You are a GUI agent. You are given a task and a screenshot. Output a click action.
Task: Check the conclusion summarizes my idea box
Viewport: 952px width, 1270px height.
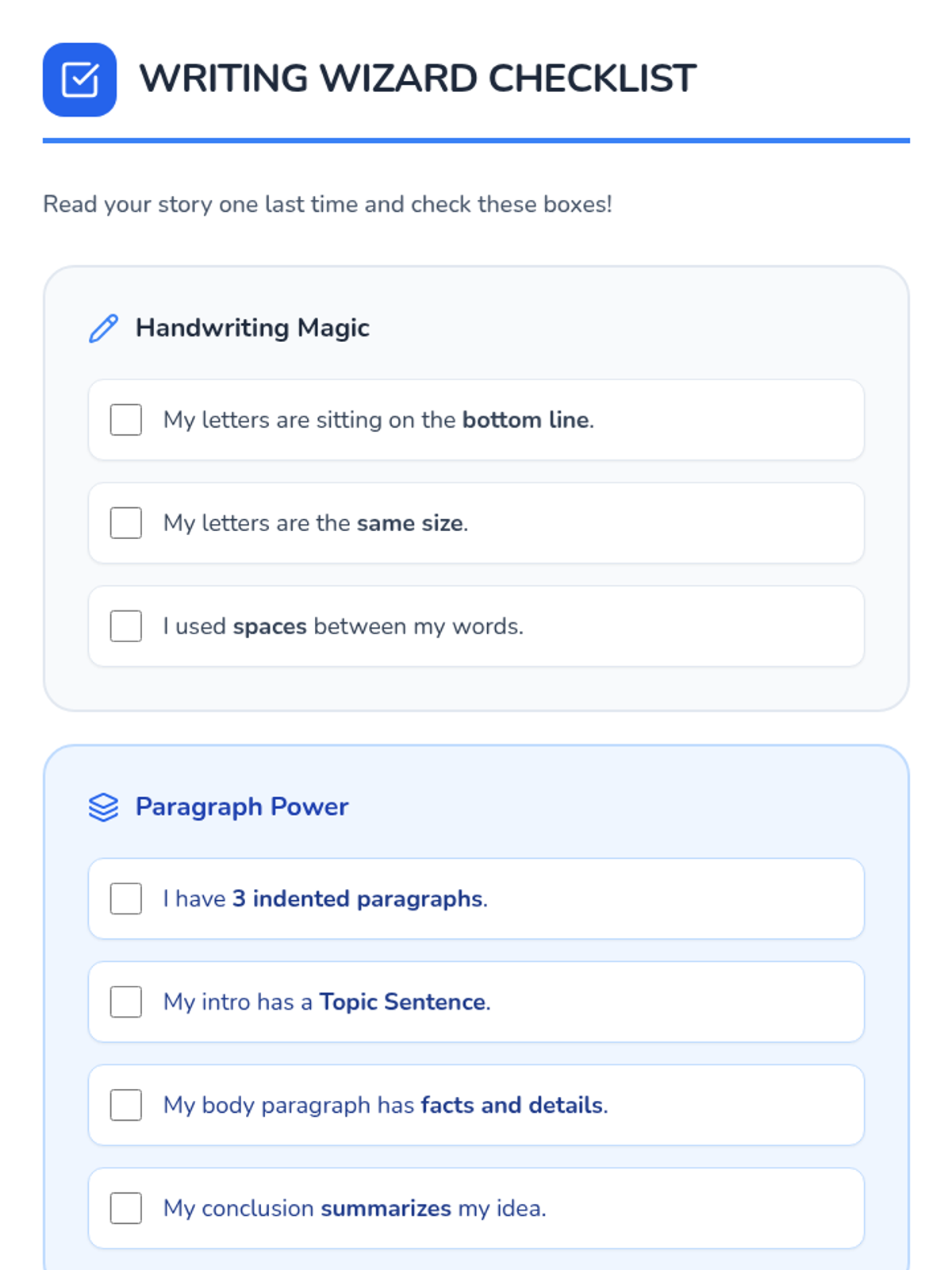pyautogui.click(x=126, y=1208)
